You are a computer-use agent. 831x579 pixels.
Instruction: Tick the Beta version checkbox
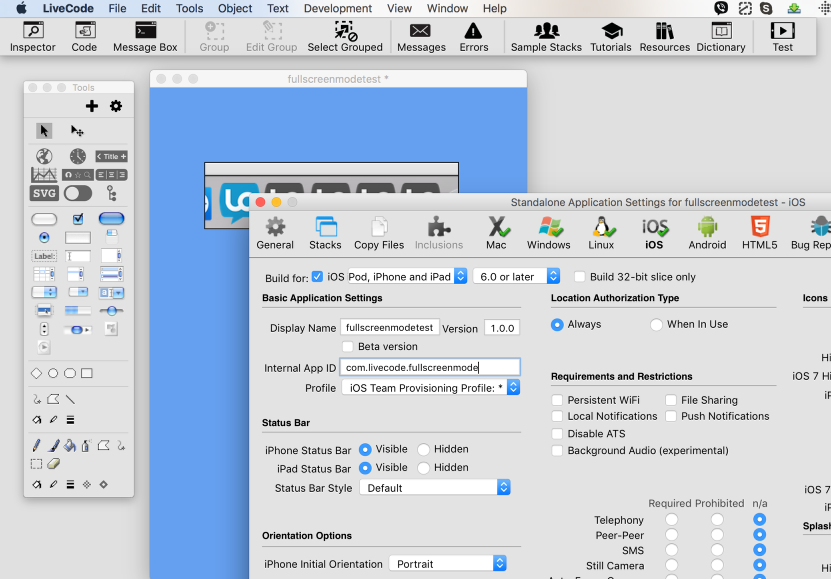[x=348, y=346]
